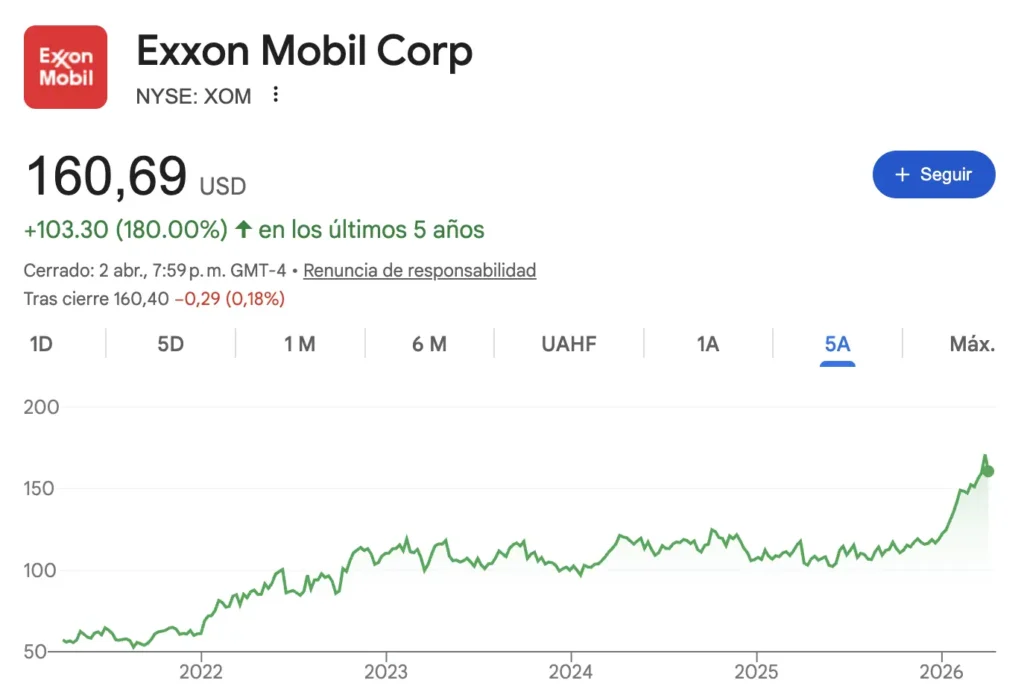Viewport: 1024px width, 692px height.
Task: Open the Renuncia de responsabilidad link
Action: [x=419, y=270]
